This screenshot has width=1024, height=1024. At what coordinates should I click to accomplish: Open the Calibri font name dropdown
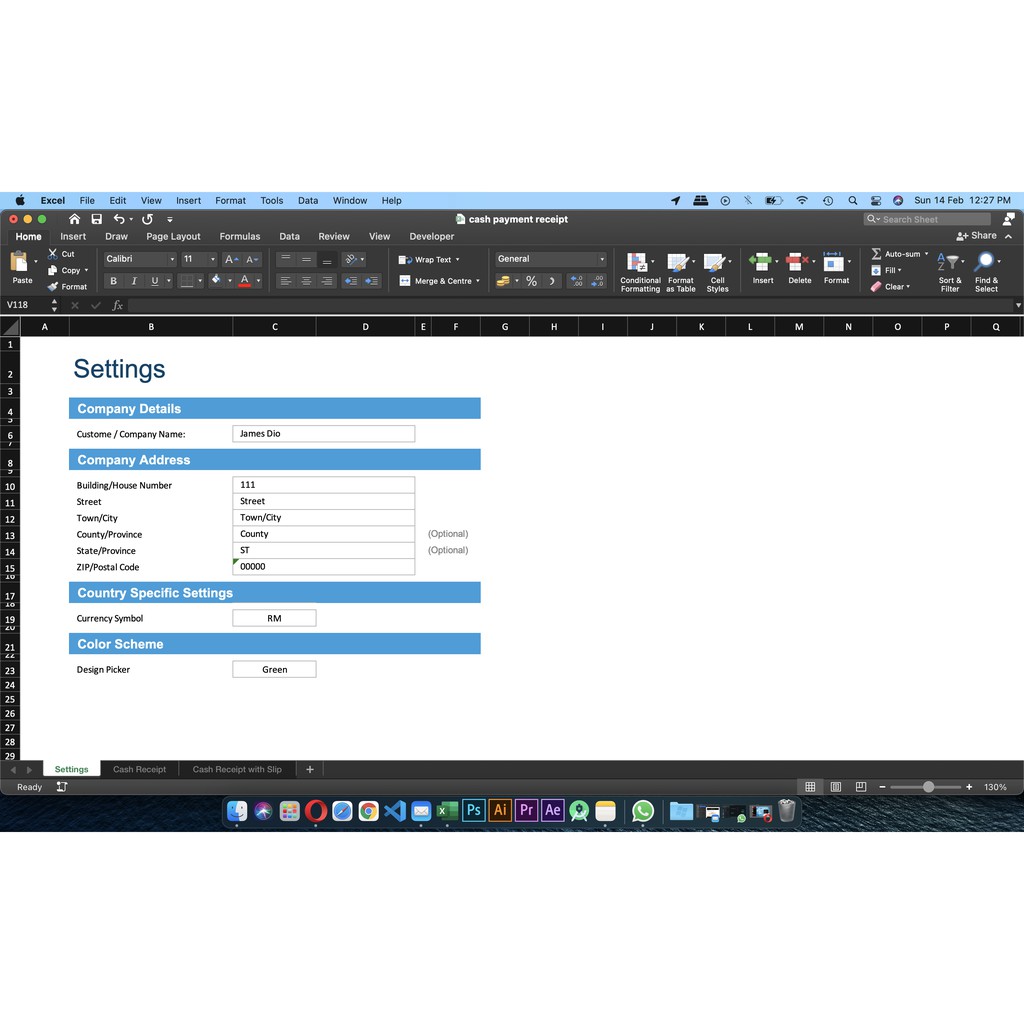click(x=172, y=259)
